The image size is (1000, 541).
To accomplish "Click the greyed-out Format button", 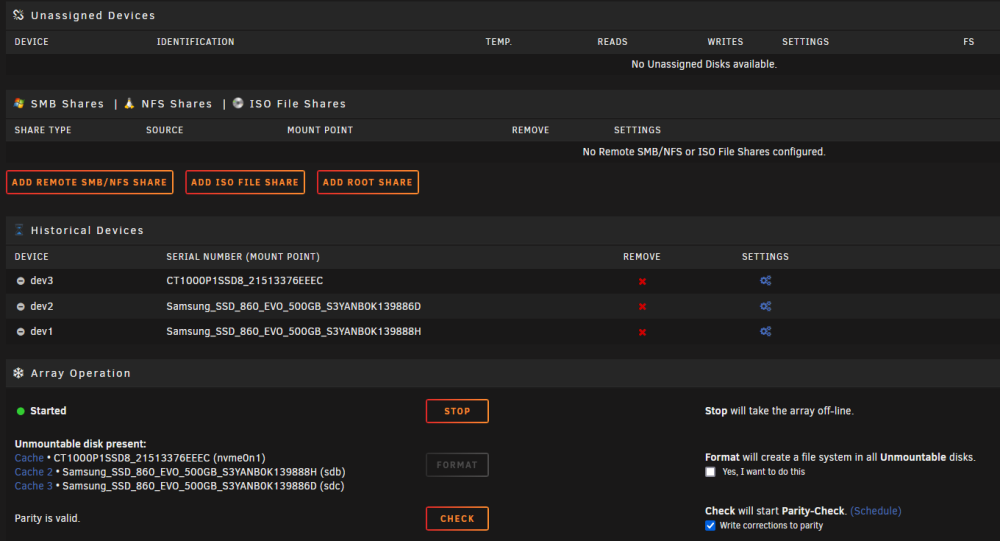I will pyautogui.click(x=457, y=464).
